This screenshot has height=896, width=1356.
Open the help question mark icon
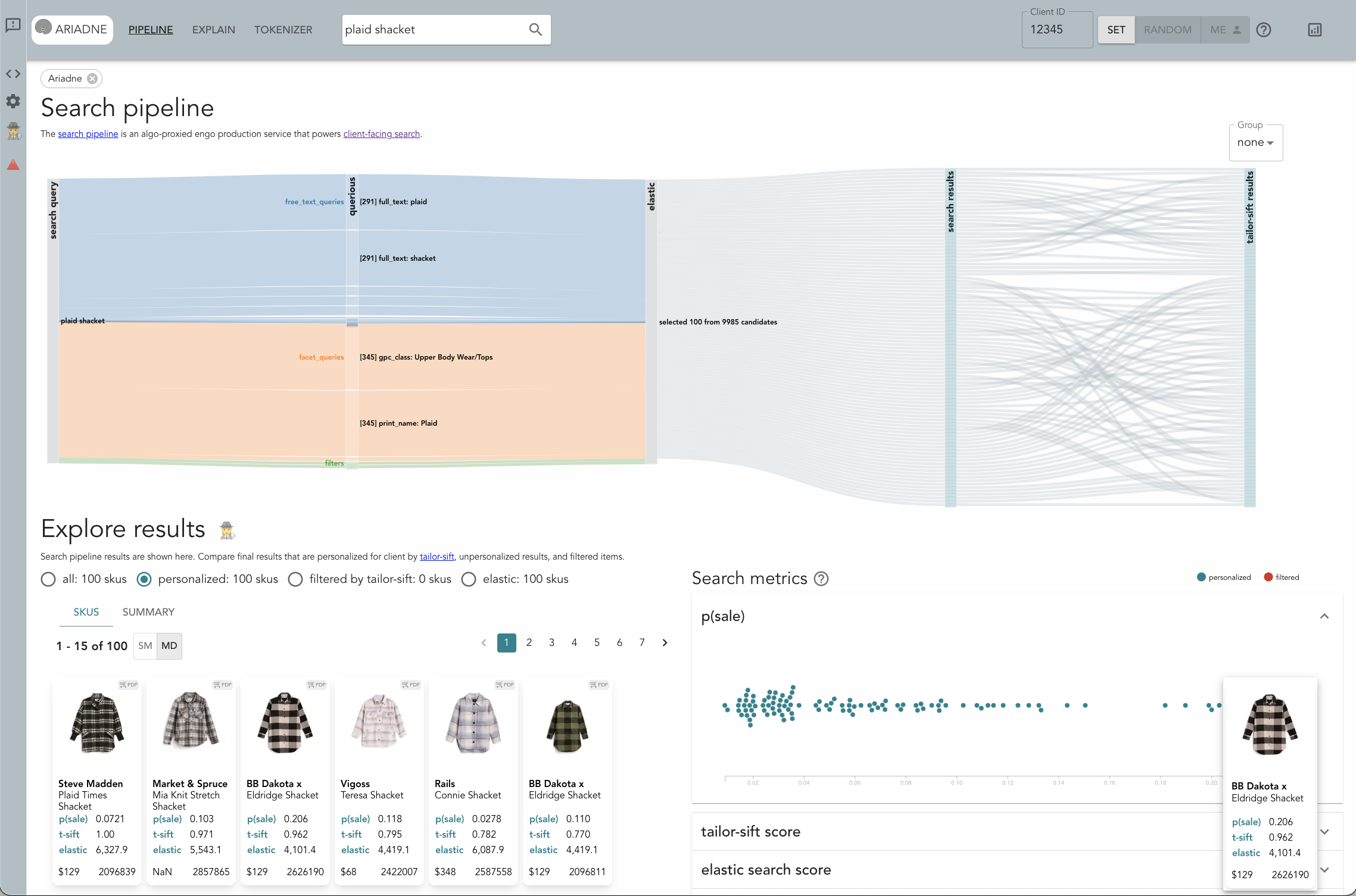(1264, 30)
